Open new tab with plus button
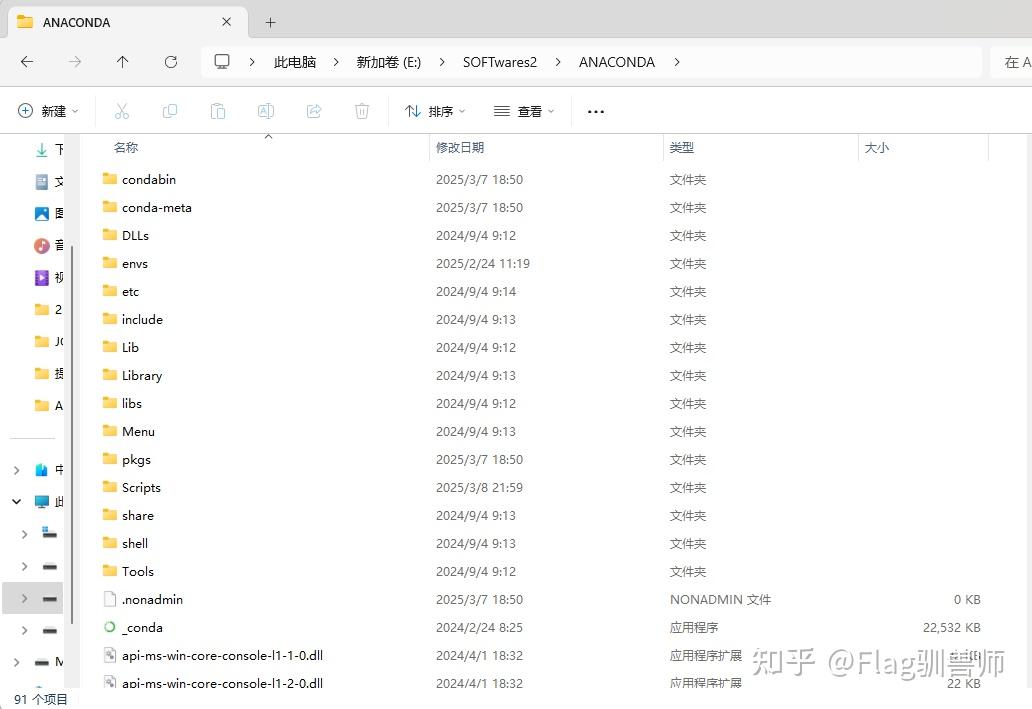This screenshot has height=709, width=1032. pyautogui.click(x=271, y=22)
